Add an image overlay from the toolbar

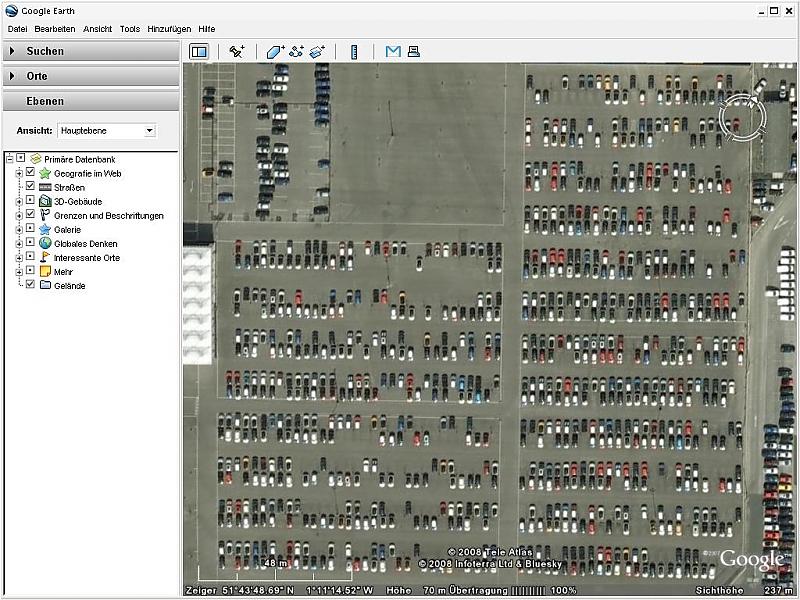[317, 51]
